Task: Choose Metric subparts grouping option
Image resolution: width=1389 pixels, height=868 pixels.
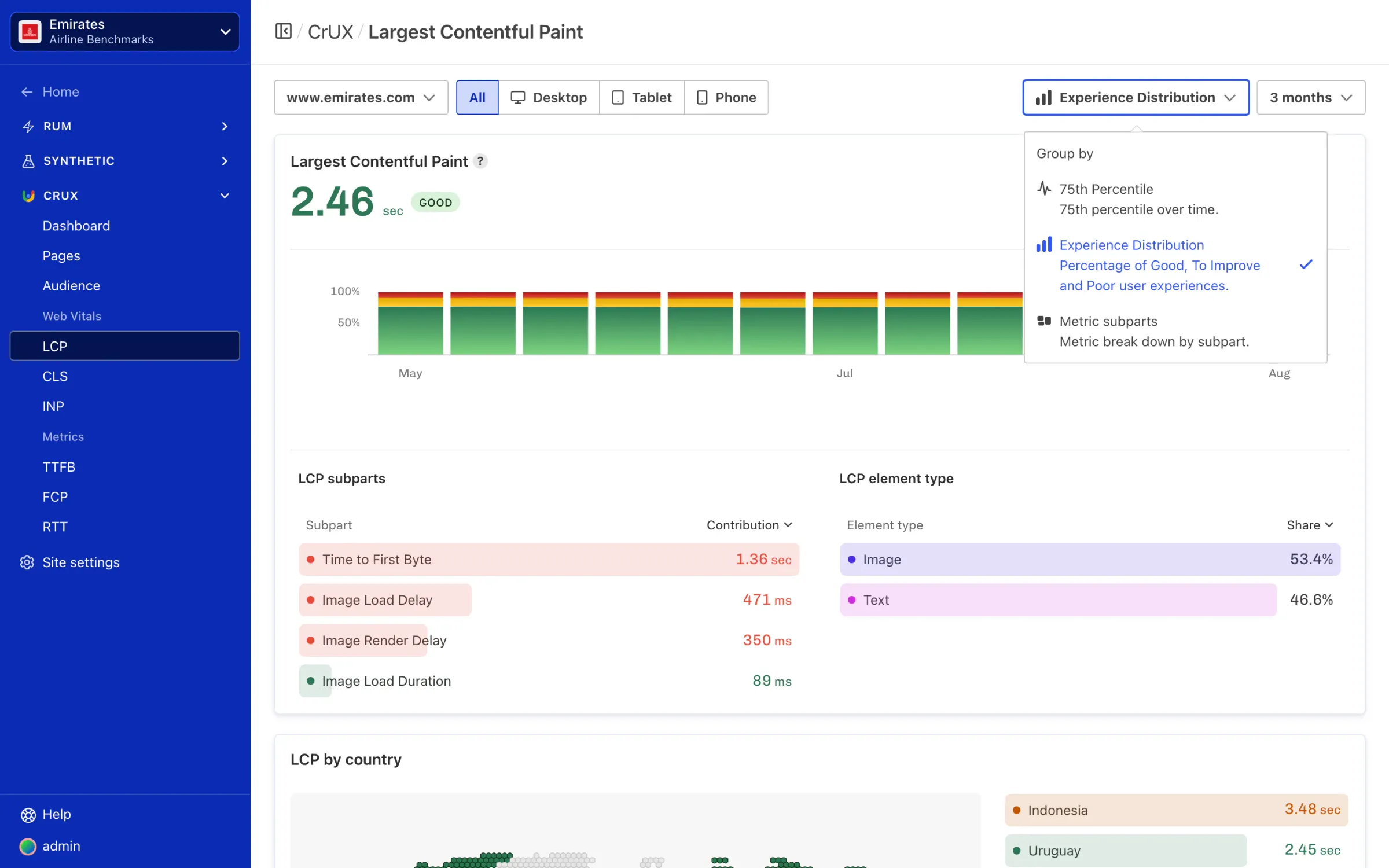Action: pos(1175,331)
